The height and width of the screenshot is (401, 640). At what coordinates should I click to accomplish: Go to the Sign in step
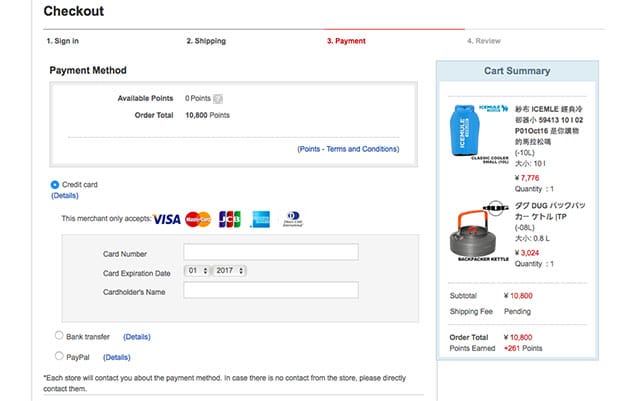(63, 41)
